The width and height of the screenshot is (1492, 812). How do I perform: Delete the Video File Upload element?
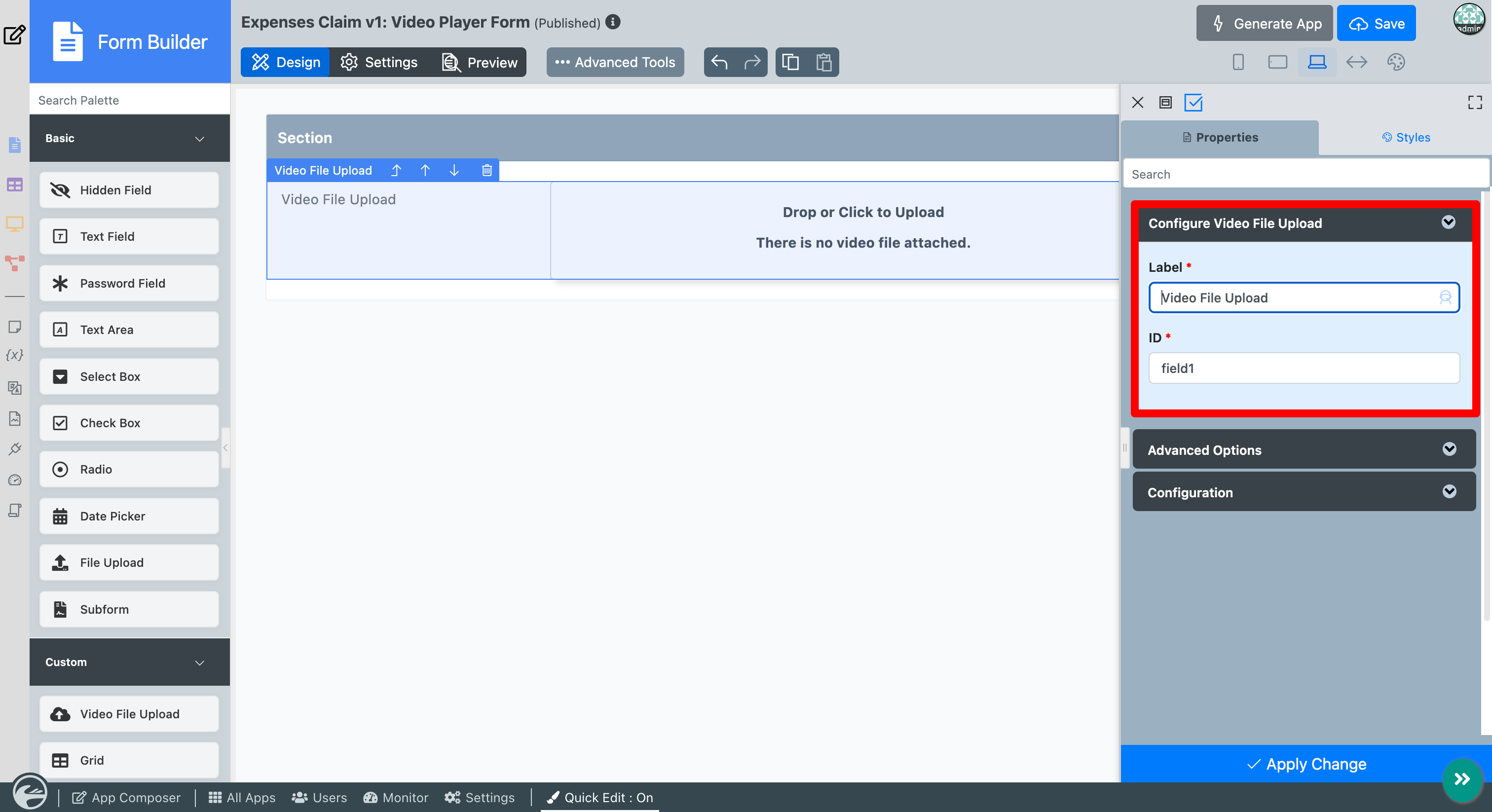(486, 170)
